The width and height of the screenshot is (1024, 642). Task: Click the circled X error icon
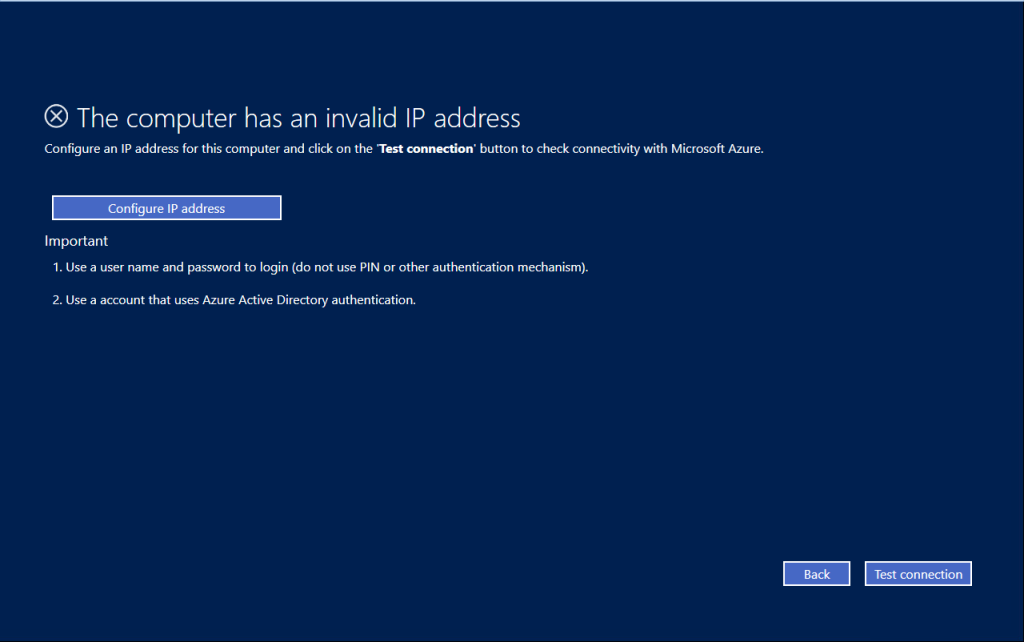[x=57, y=117]
